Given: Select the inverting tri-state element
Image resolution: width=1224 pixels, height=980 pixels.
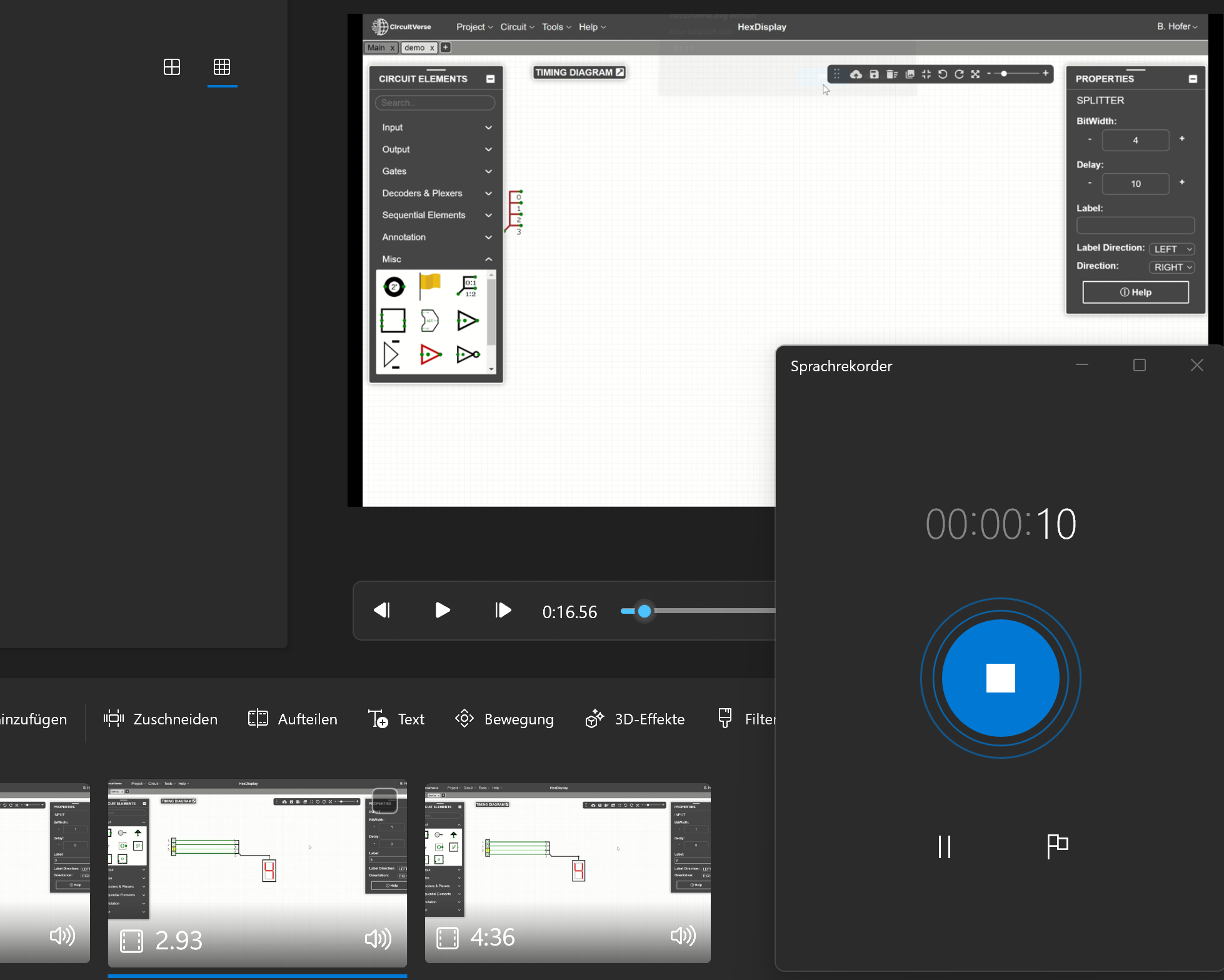Looking at the screenshot, I should [468, 354].
